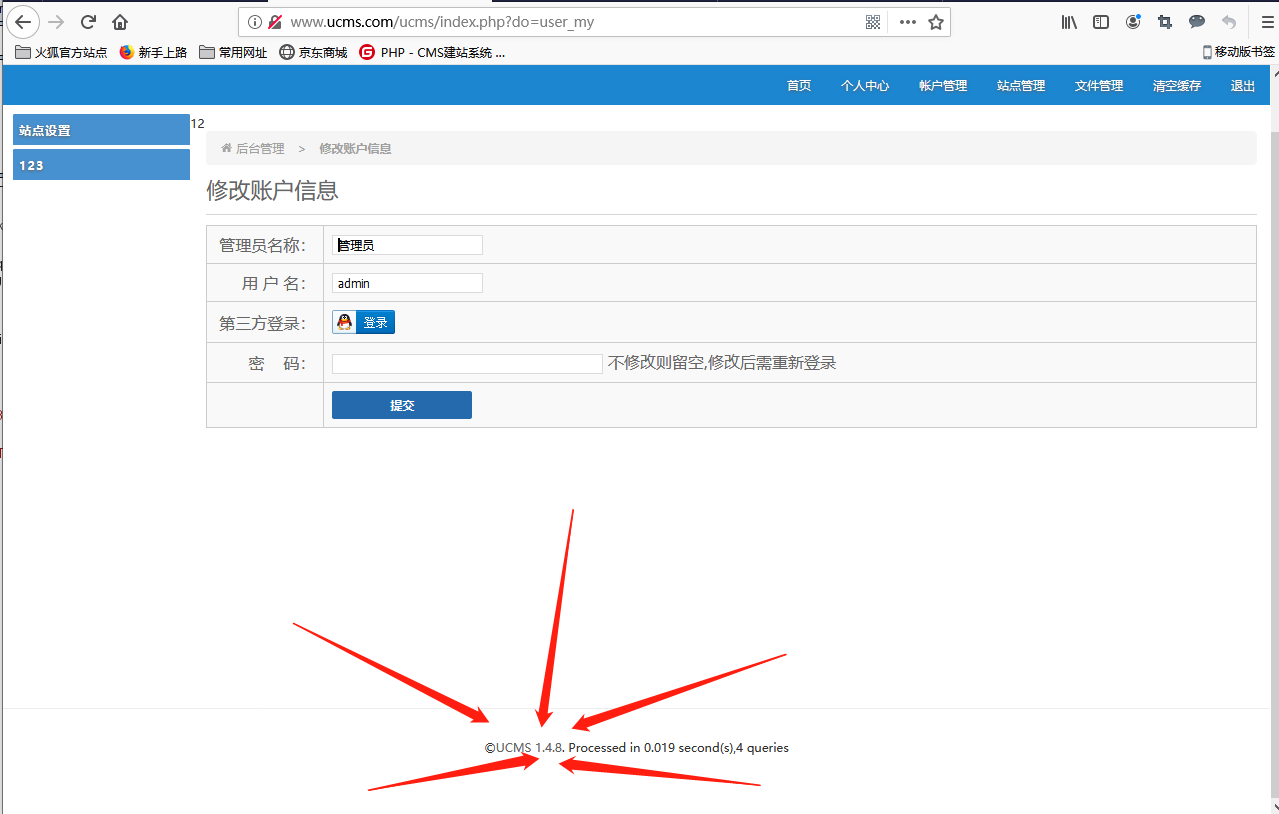Open the 火狐官方站点 bookmark folder

point(61,52)
